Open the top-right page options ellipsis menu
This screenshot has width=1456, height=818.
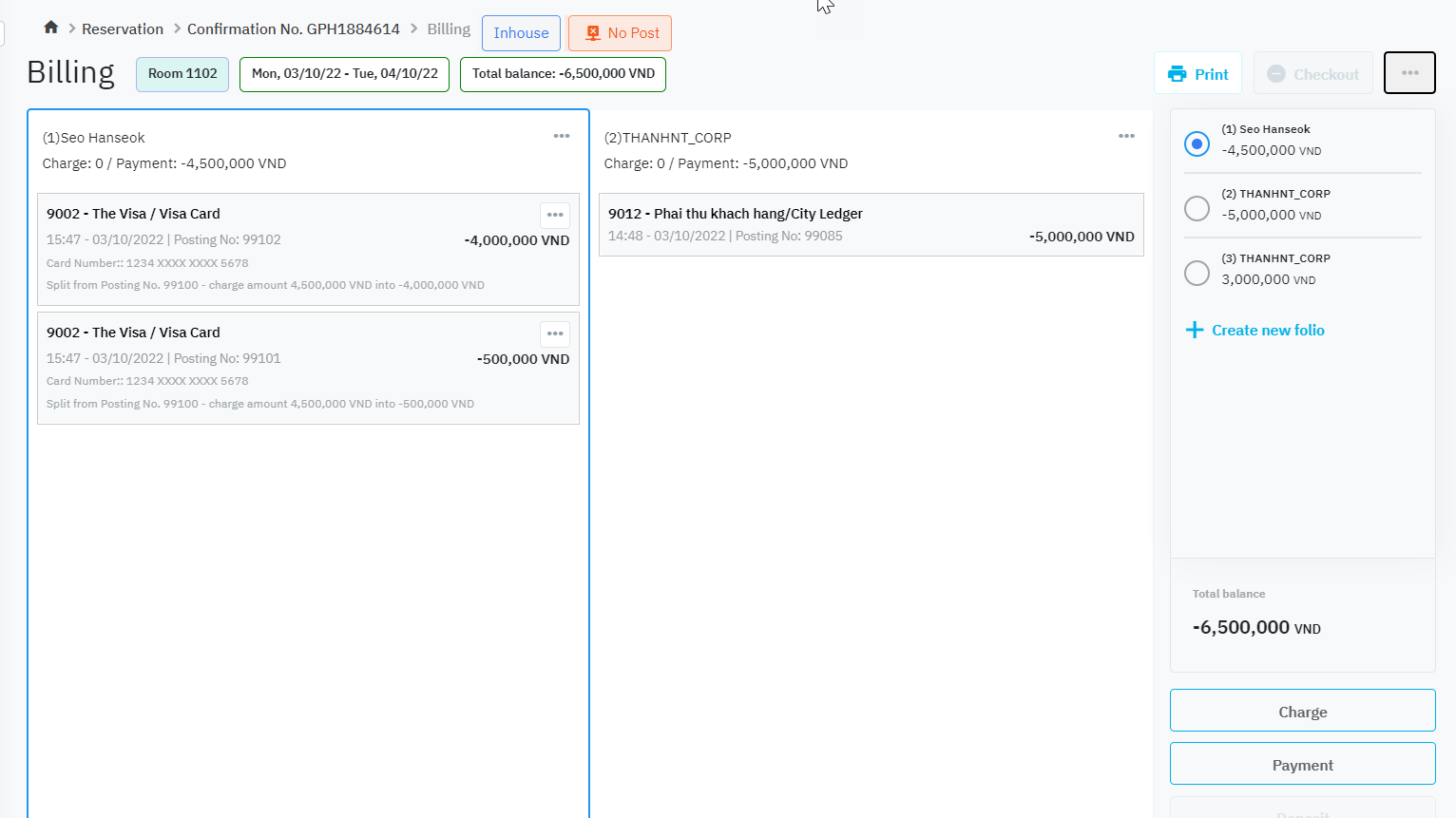point(1409,73)
